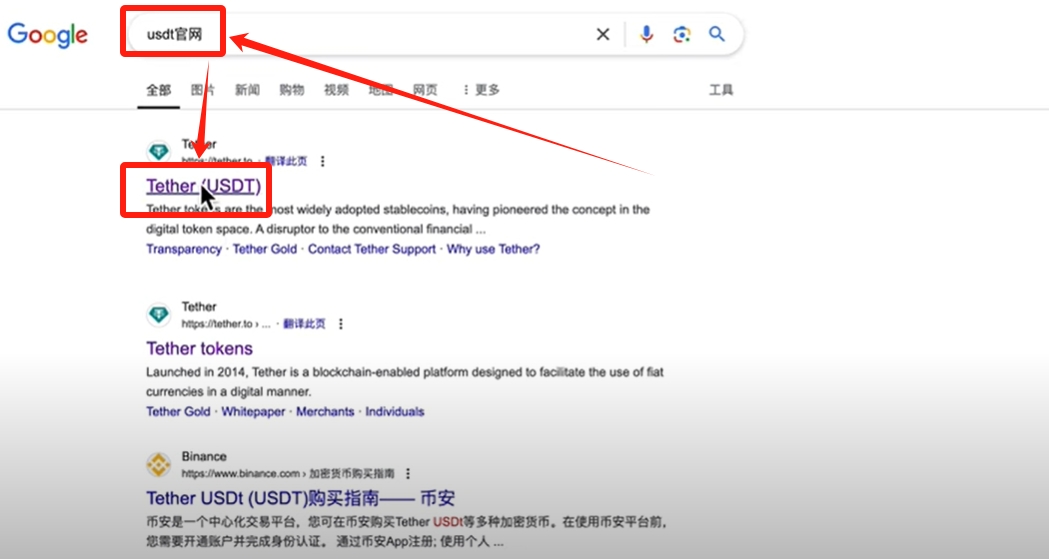Open the Tether tokens result link
Viewport: 1049px width, 559px height.
pos(199,348)
